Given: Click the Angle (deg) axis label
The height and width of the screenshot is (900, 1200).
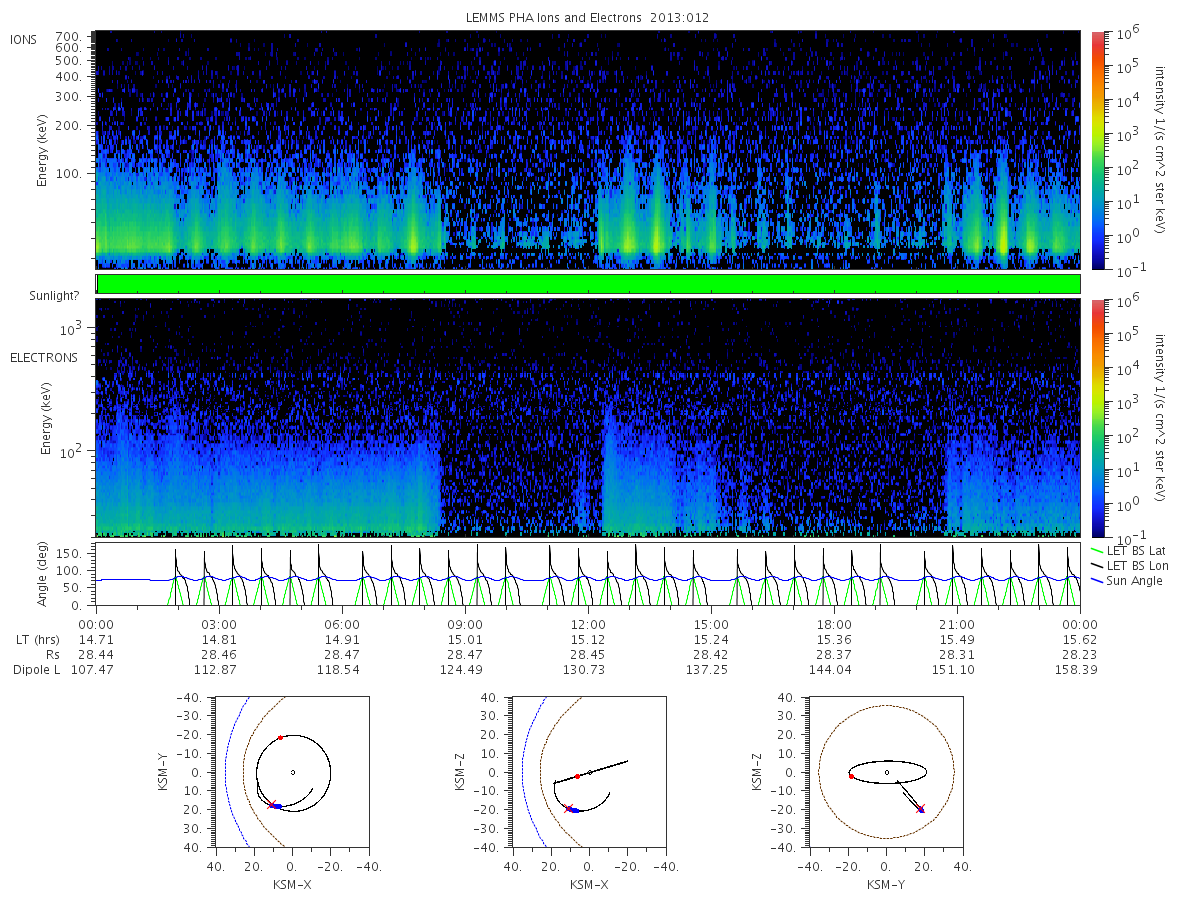Looking at the screenshot, I should pyautogui.click(x=44, y=575).
